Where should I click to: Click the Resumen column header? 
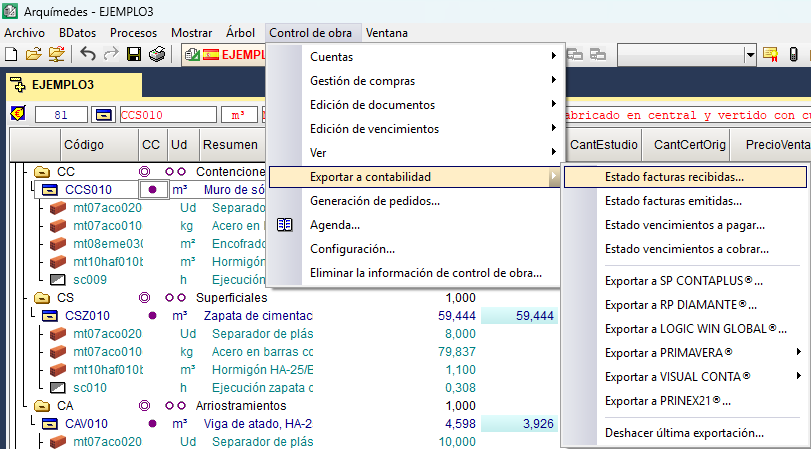point(231,145)
